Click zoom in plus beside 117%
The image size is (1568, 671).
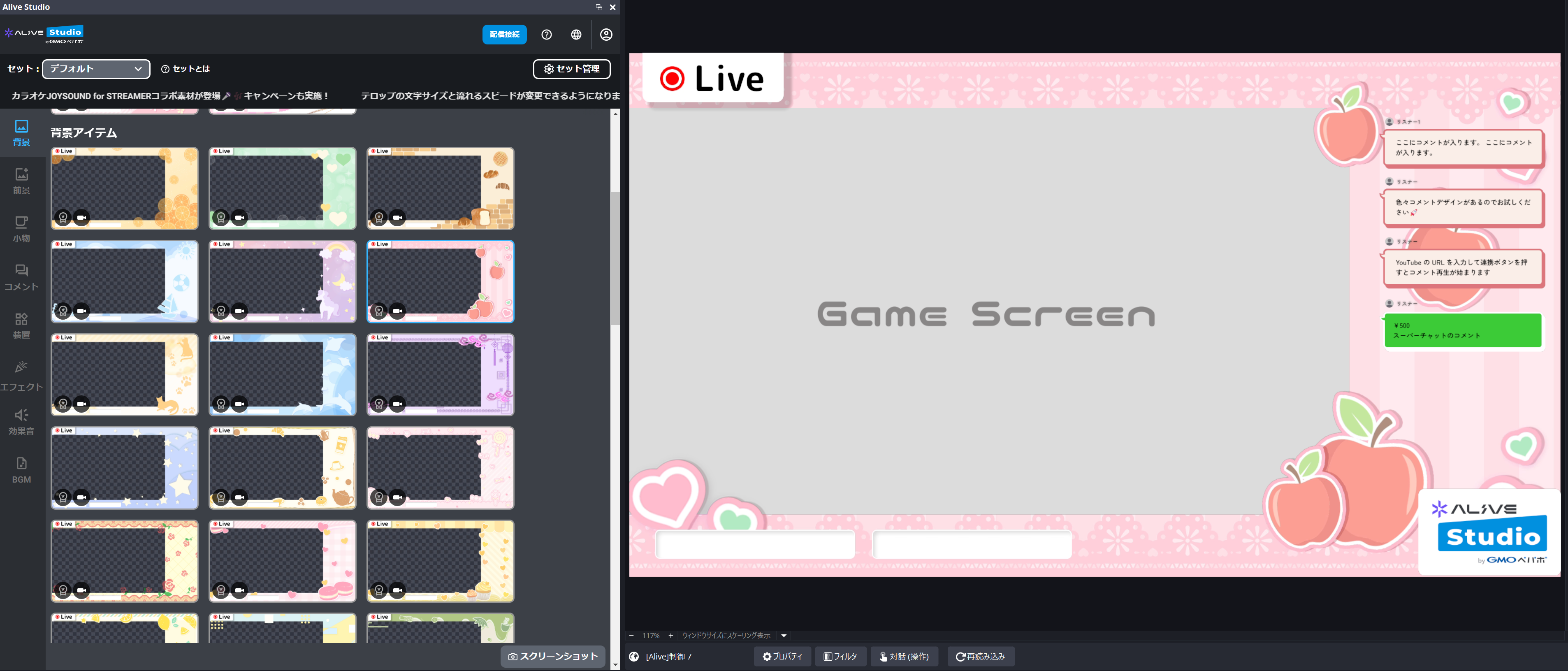[x=670, y=635]
